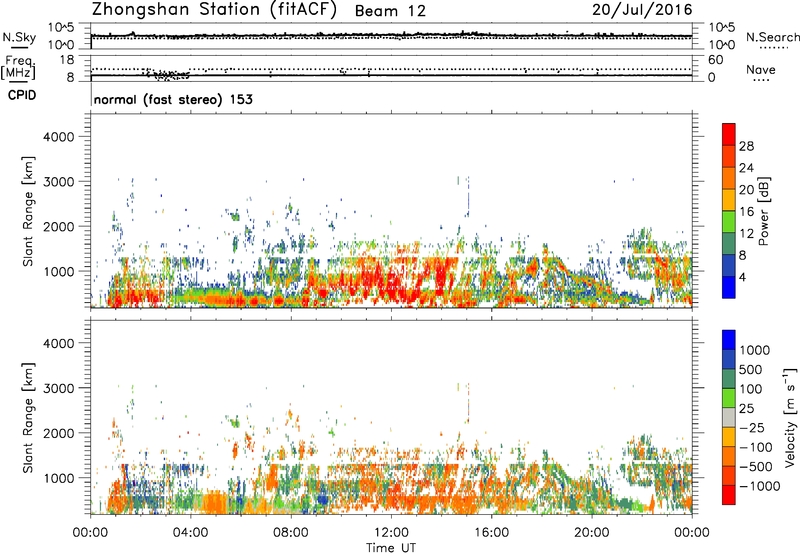Click the "2000" range tick in Velocity panel

coord(59,433)
